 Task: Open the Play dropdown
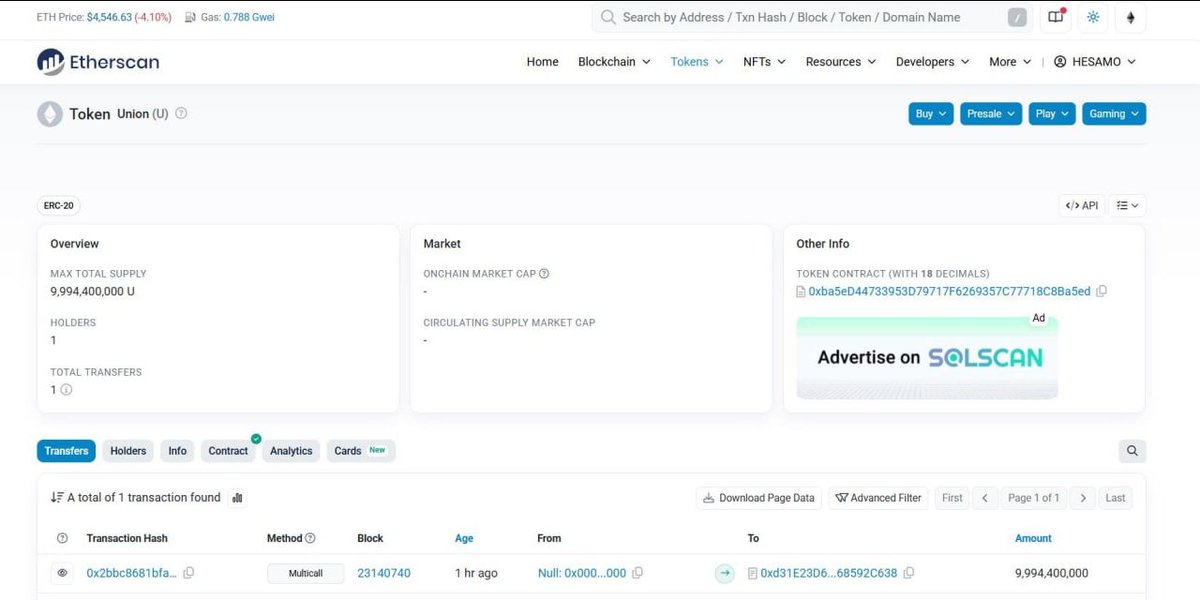click(1052, 114)
